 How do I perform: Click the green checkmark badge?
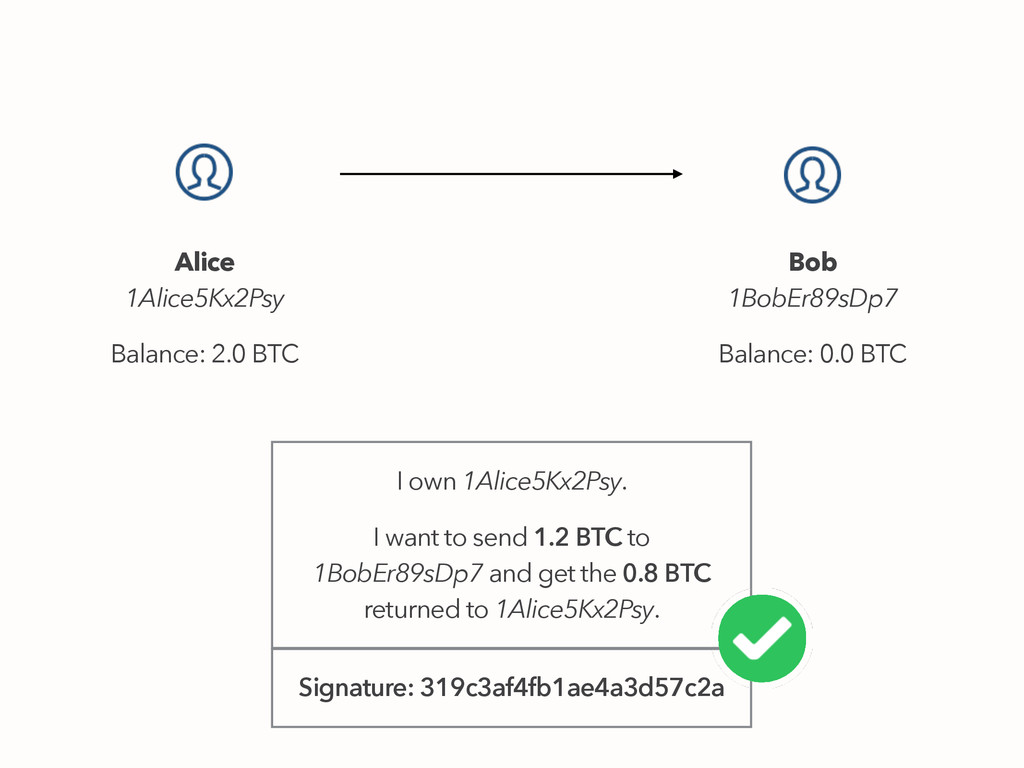tap(763, 638)
